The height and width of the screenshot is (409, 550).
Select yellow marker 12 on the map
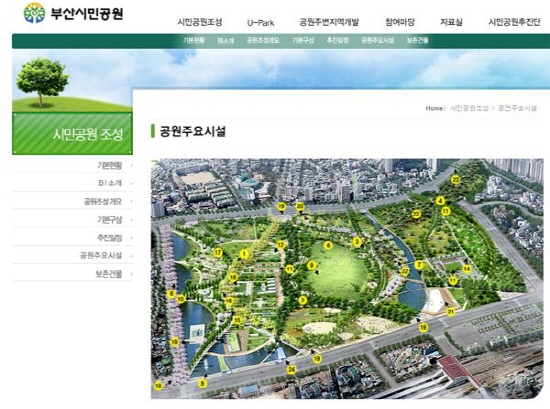(281, 245)
